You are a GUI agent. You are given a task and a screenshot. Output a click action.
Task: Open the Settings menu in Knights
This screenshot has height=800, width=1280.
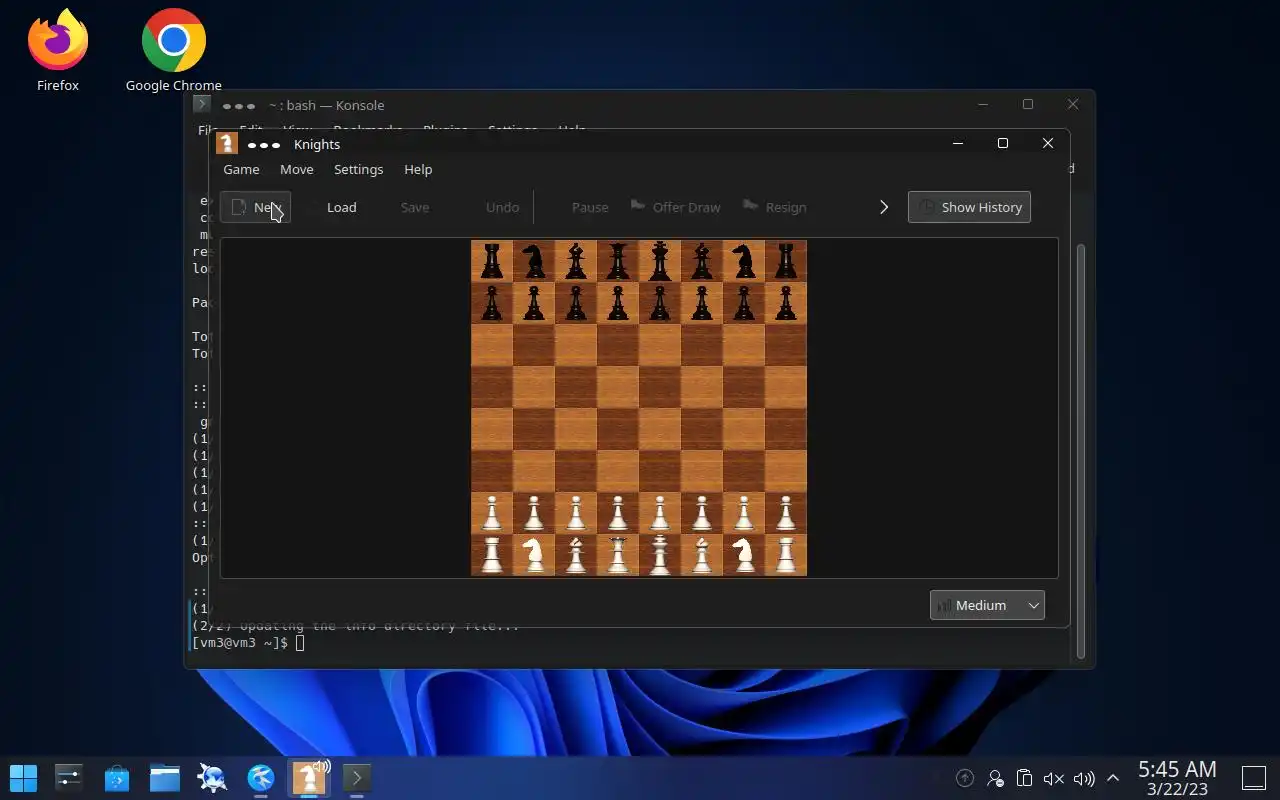358,169
